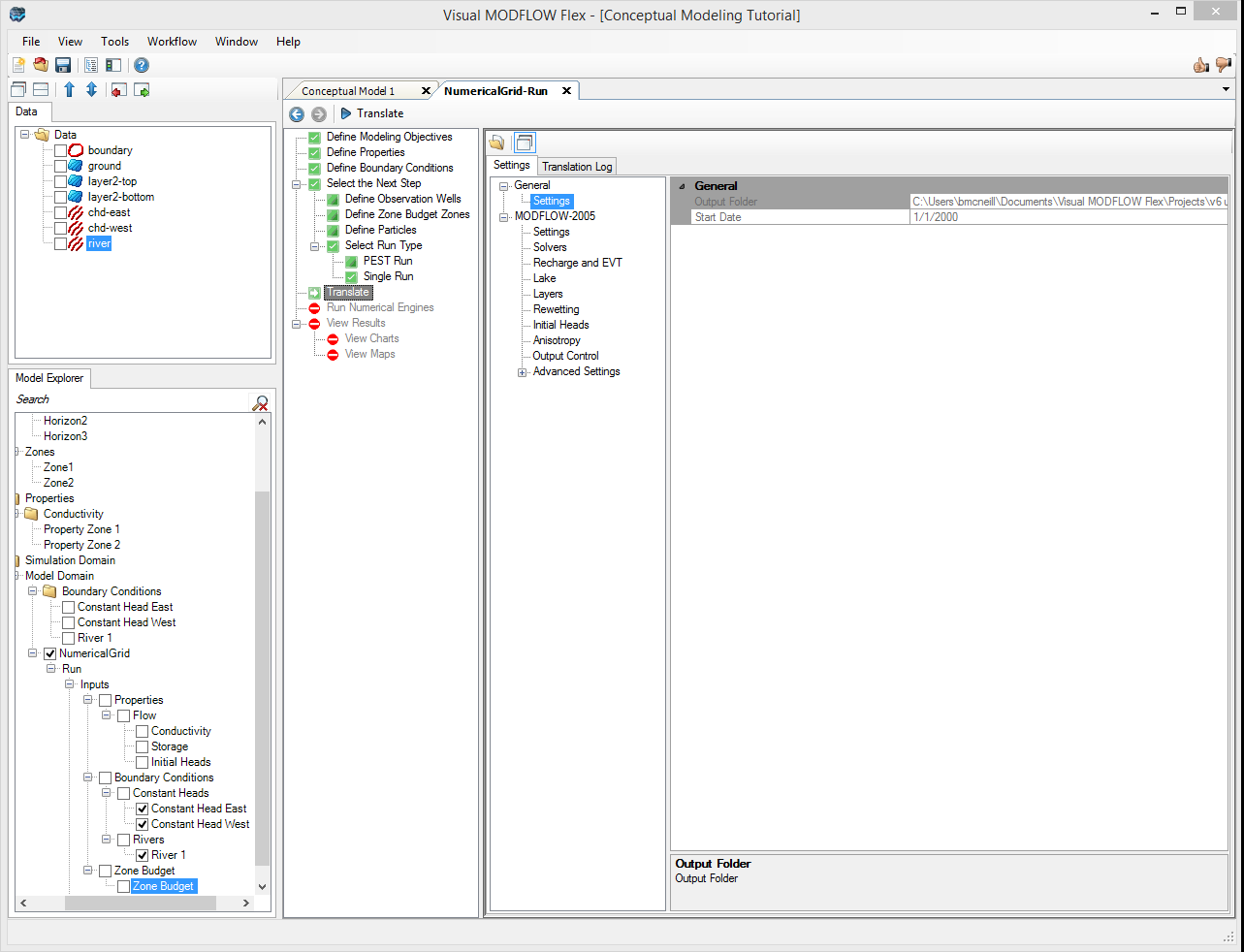
Task: Click the back navigation arrow above the workflow tree
Action: [x=296, y=113]
